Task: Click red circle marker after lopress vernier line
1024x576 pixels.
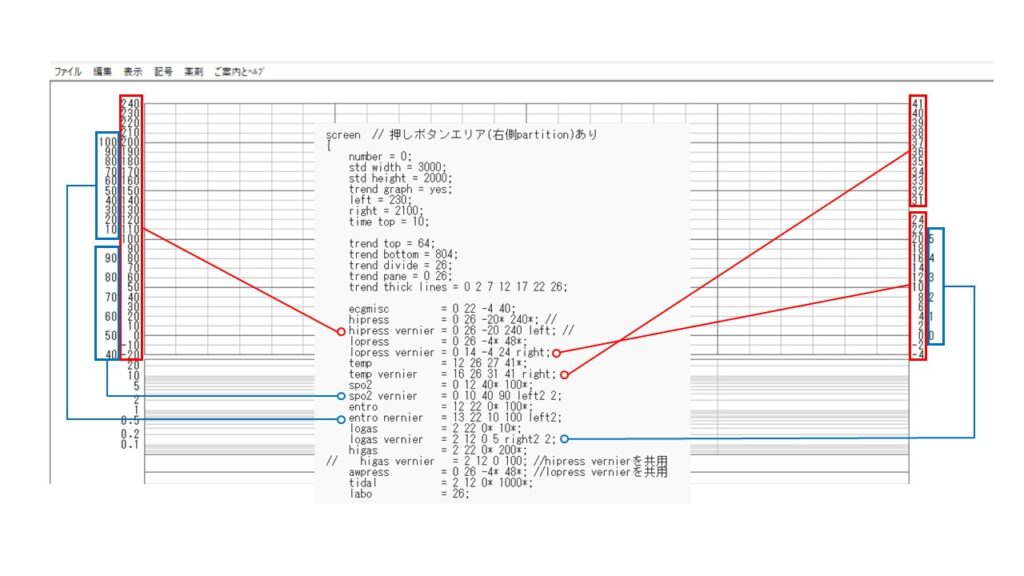Action: pyautogui.click(x=556, y=353)
